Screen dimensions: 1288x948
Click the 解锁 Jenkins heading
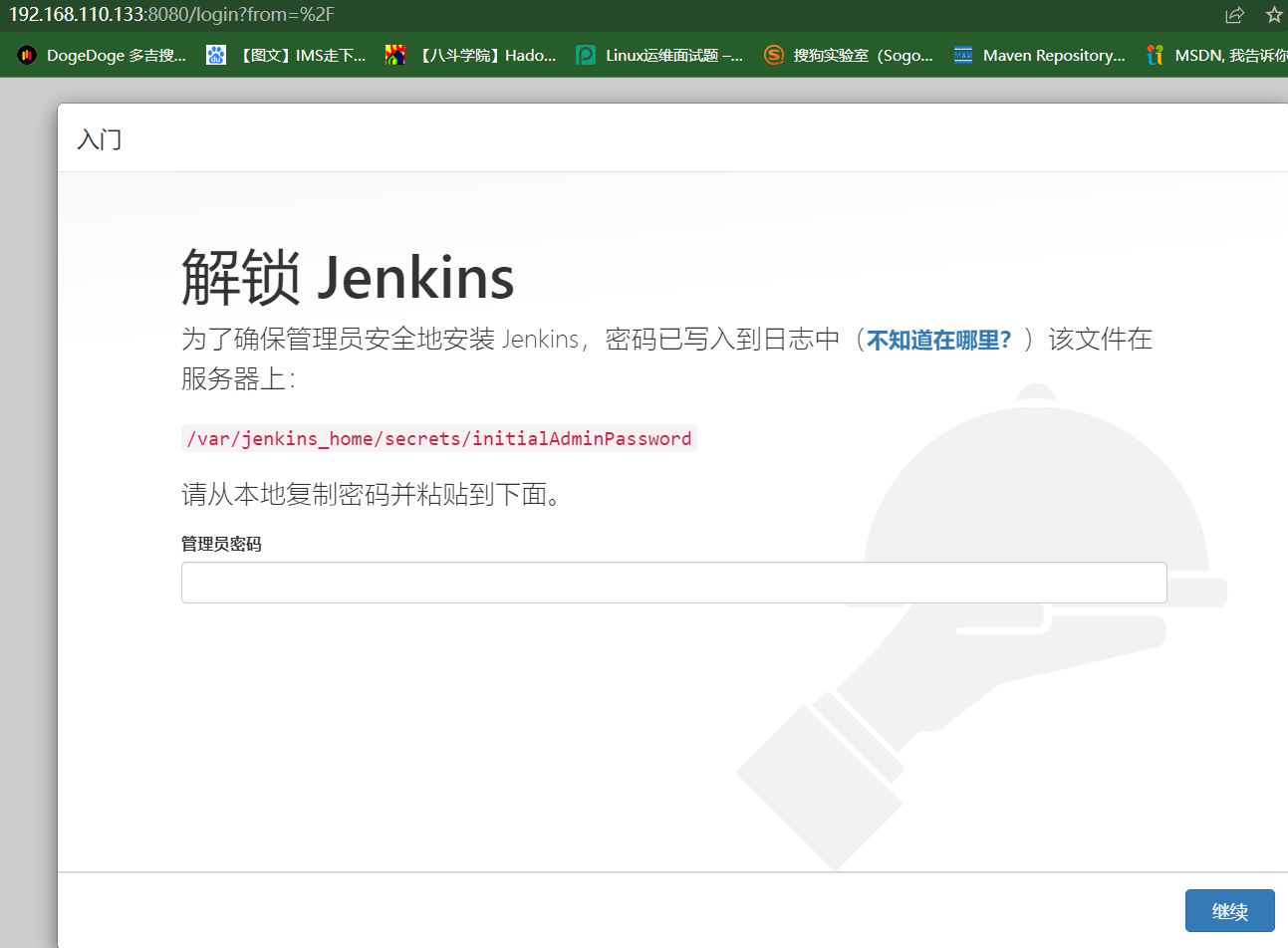point(348,276)
